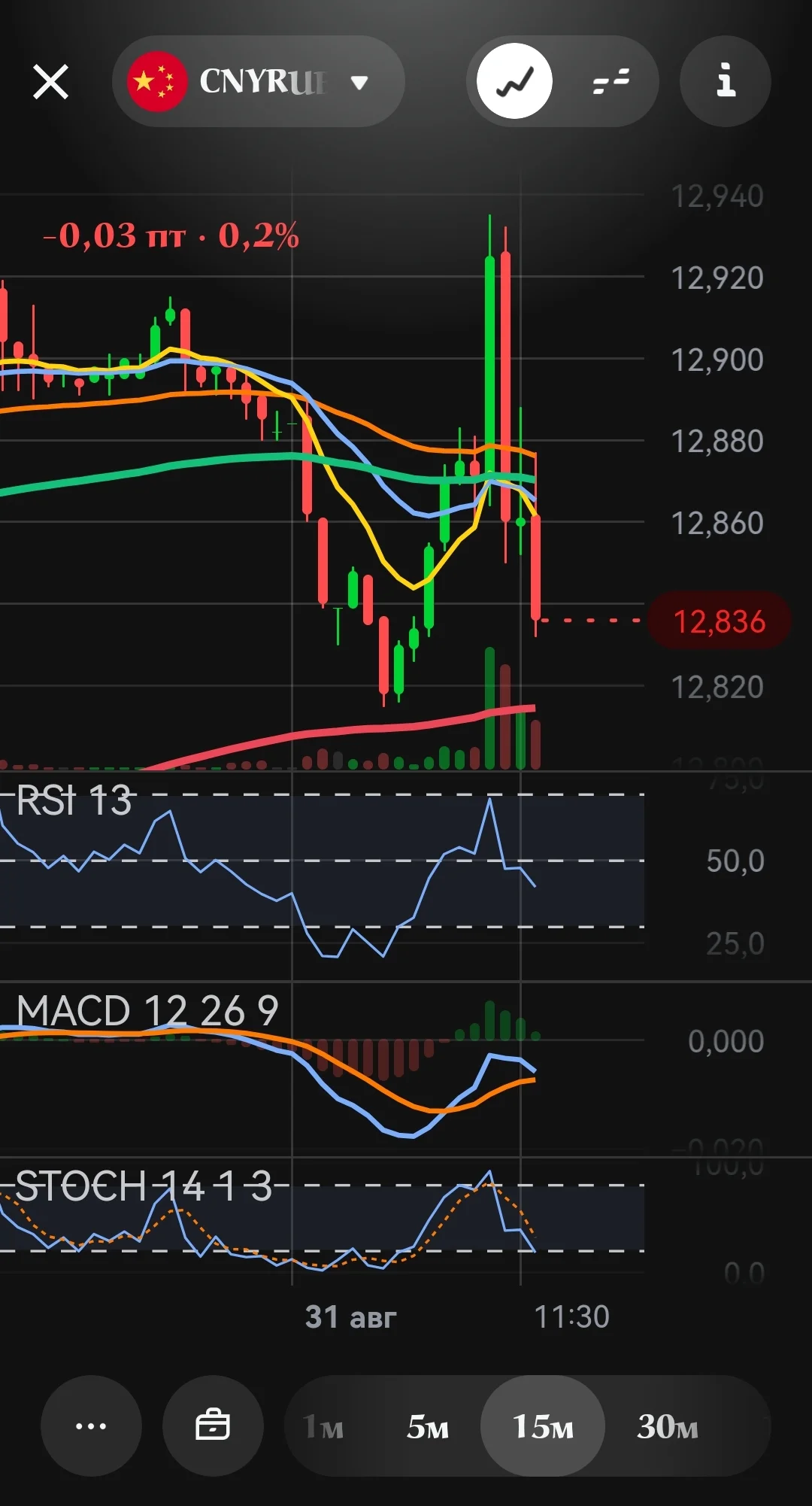Tap the 12,880 price axis label

(717, 442)
